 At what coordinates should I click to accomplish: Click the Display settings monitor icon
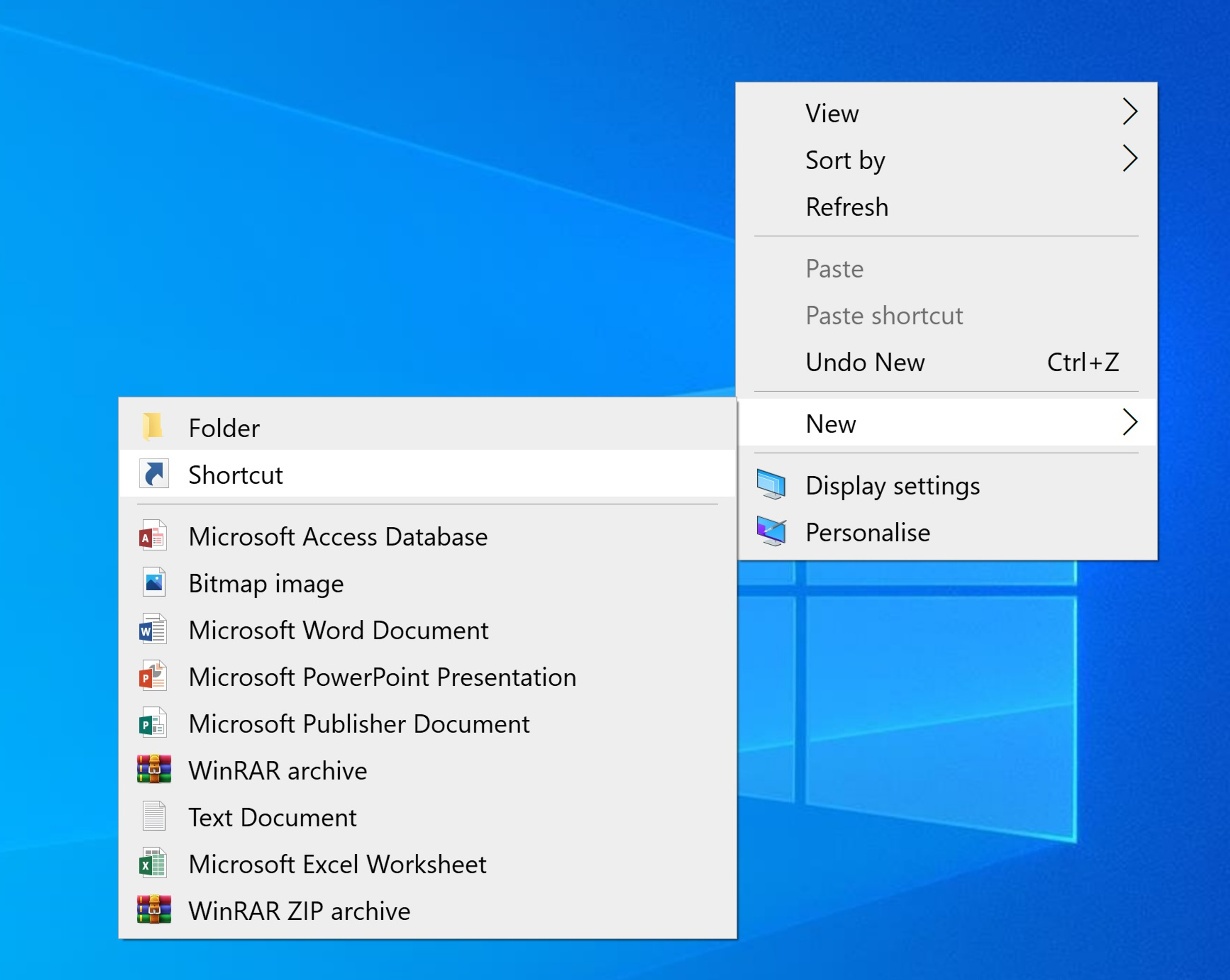[x=771, y=485]
